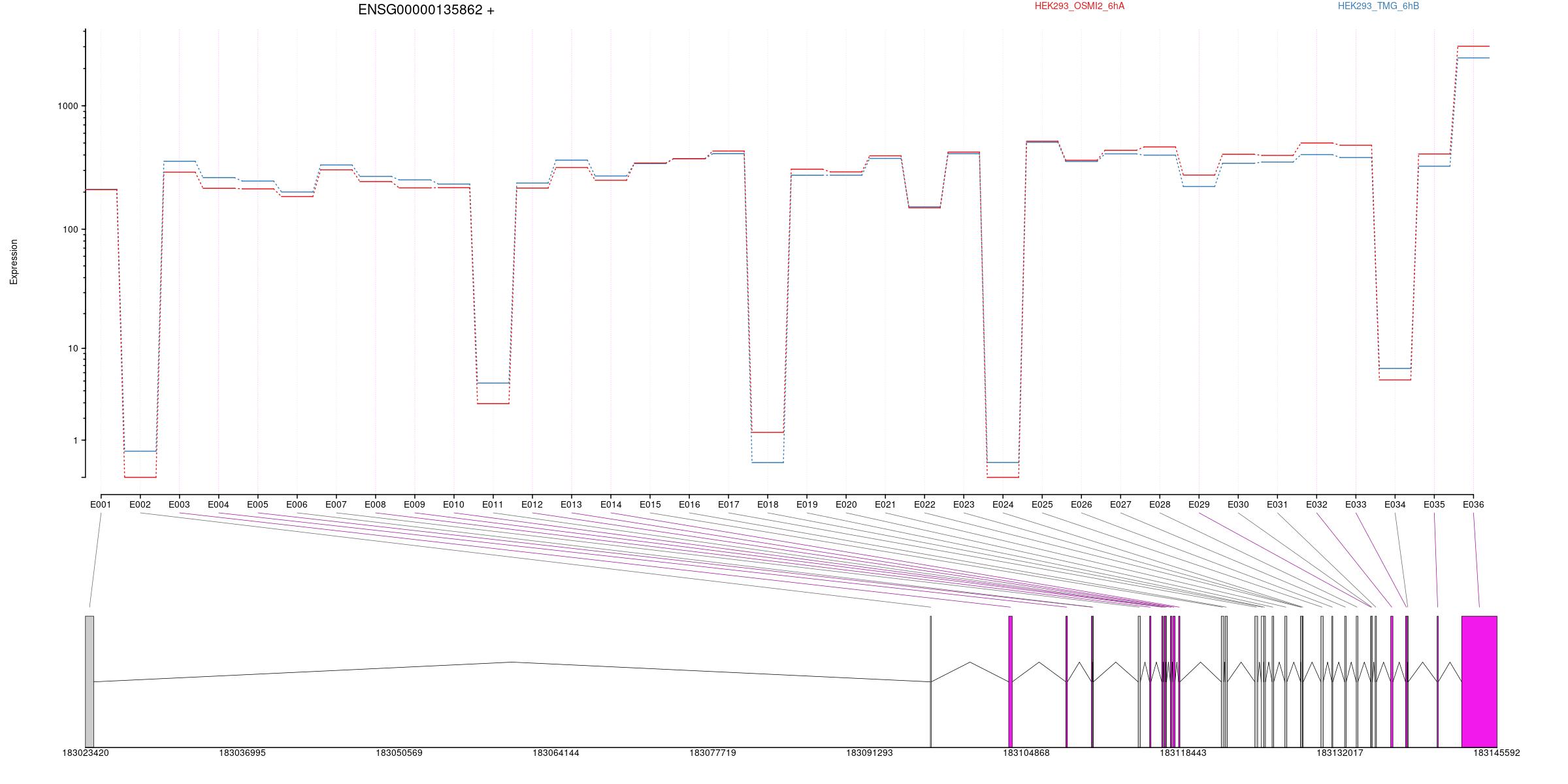Click the gene title ENSG00000135862 +
The image size is (1568, 784).
pos(426,10)
